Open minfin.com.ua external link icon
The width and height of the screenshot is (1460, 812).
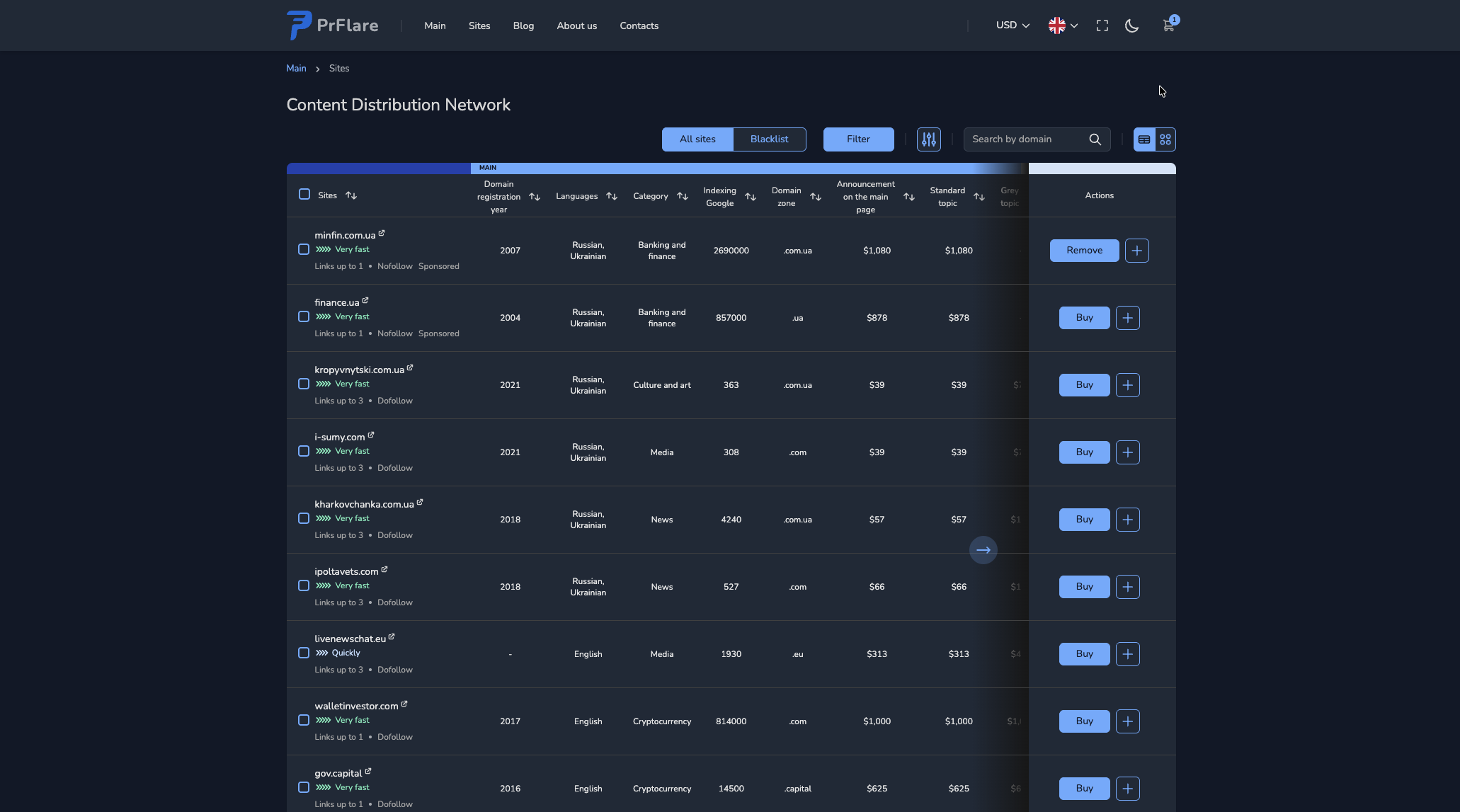point(382,233)
